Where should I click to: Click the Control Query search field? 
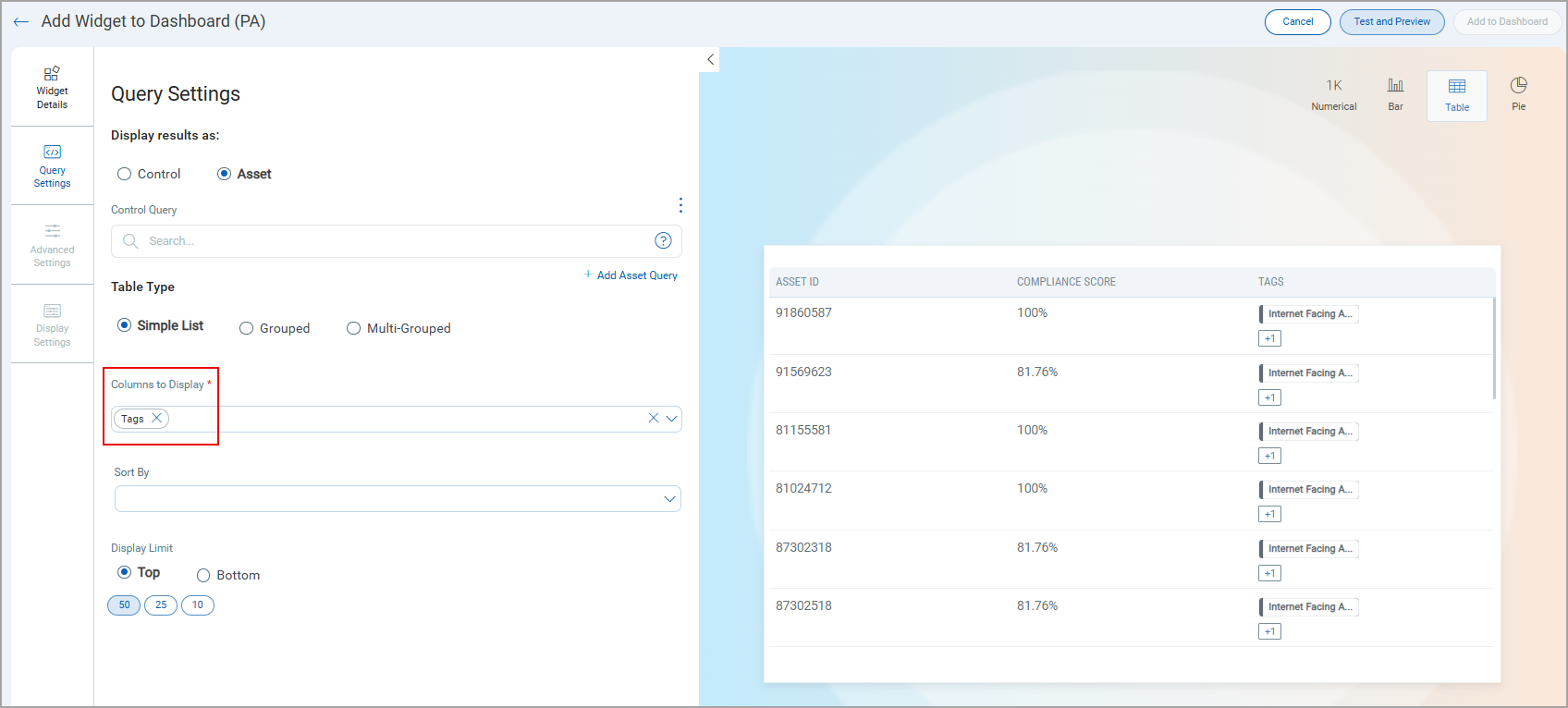pos(397,241)
